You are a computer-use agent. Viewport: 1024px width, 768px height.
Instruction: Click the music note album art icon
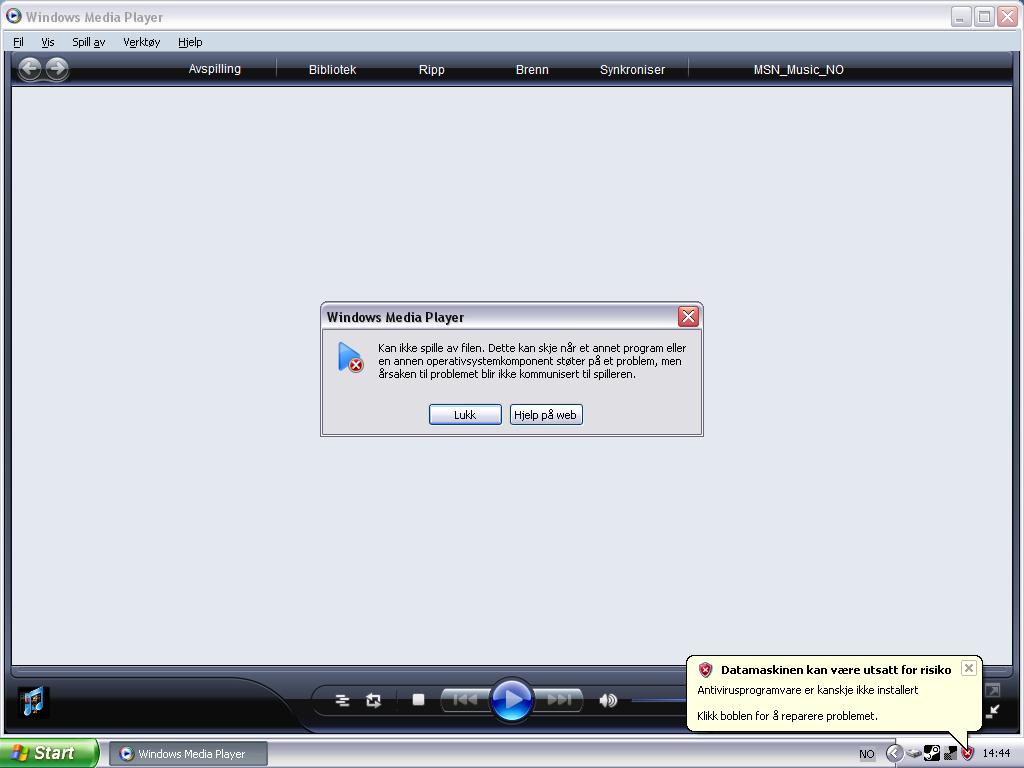pyautogui.click(x=32, y=702)
